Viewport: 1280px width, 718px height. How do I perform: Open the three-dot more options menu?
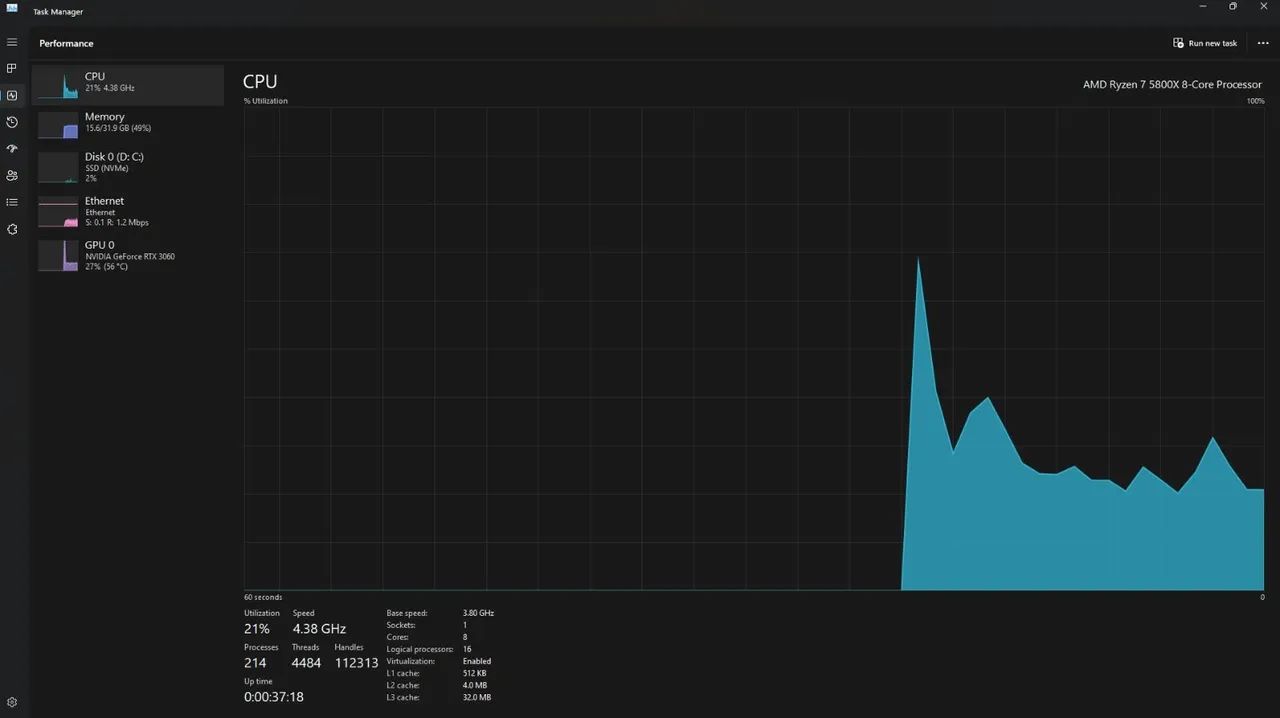(1263, 43)
